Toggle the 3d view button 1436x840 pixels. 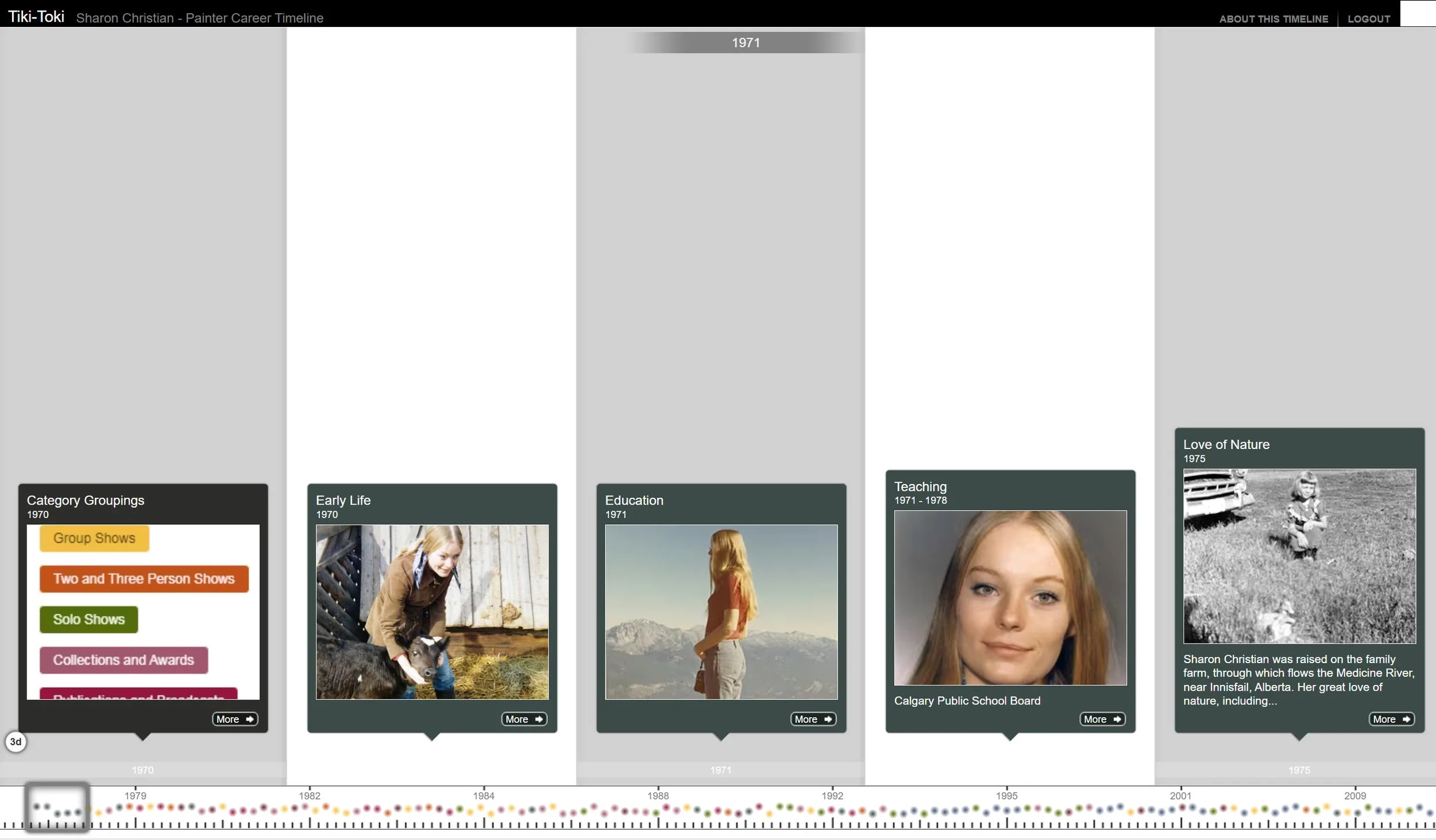[16, 742]
